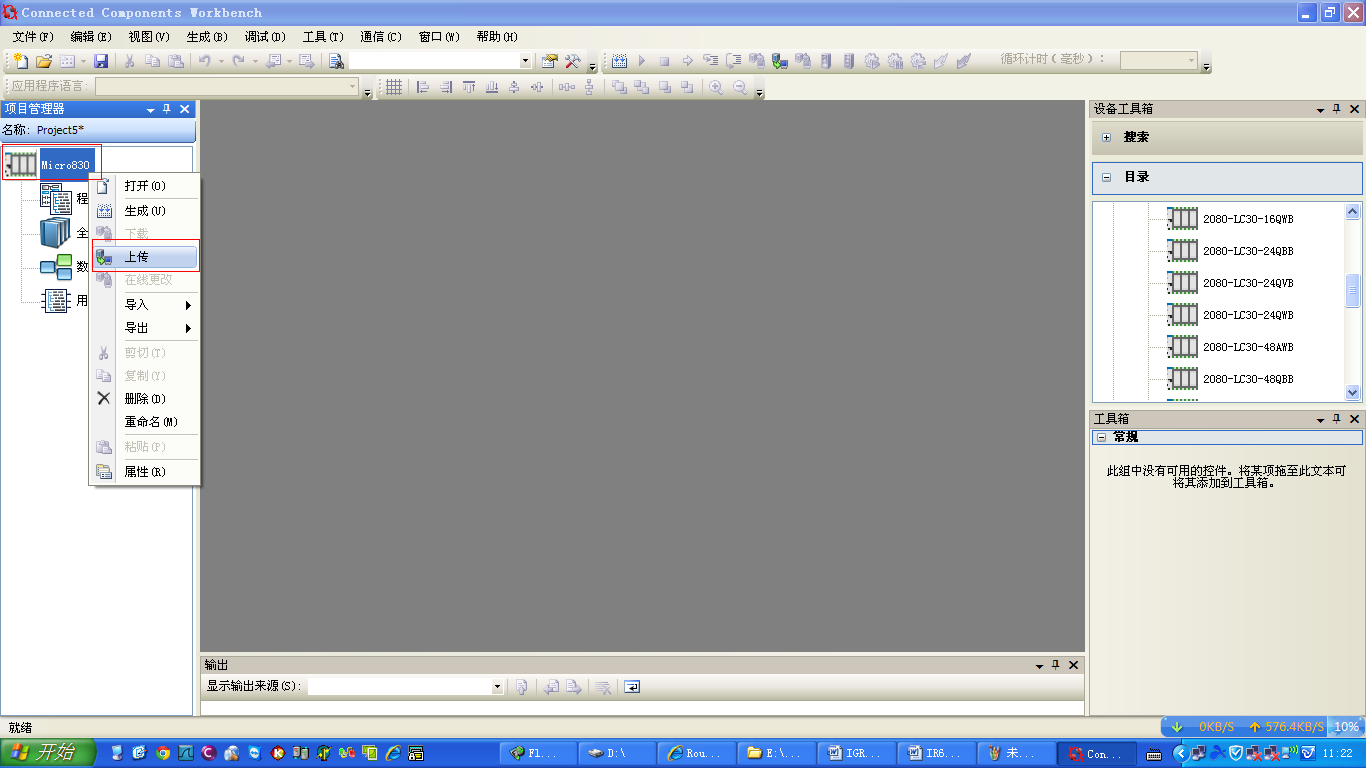This screenshot has width=1366, height=768.
Task: Open the 显示输出来源 dropdown
Action: click(x=497, y=687)
